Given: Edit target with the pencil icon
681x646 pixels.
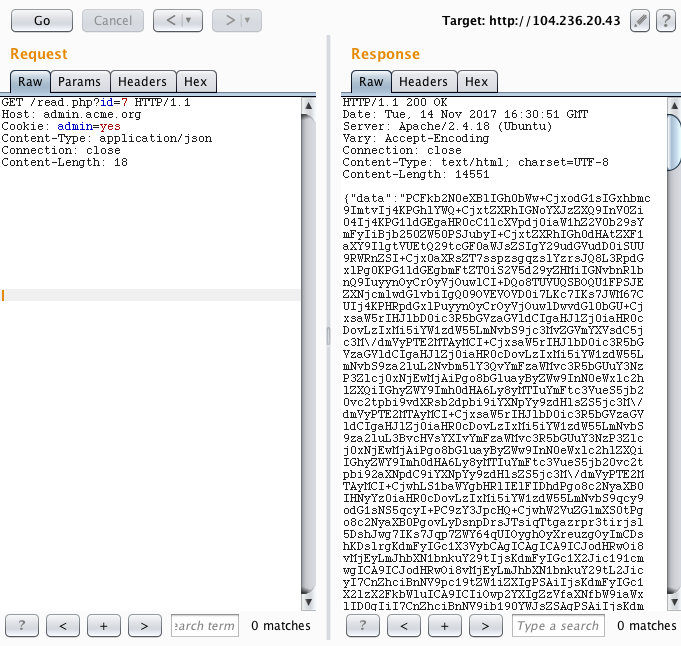Looking at the screenshot, I should (x=640, y=20).
